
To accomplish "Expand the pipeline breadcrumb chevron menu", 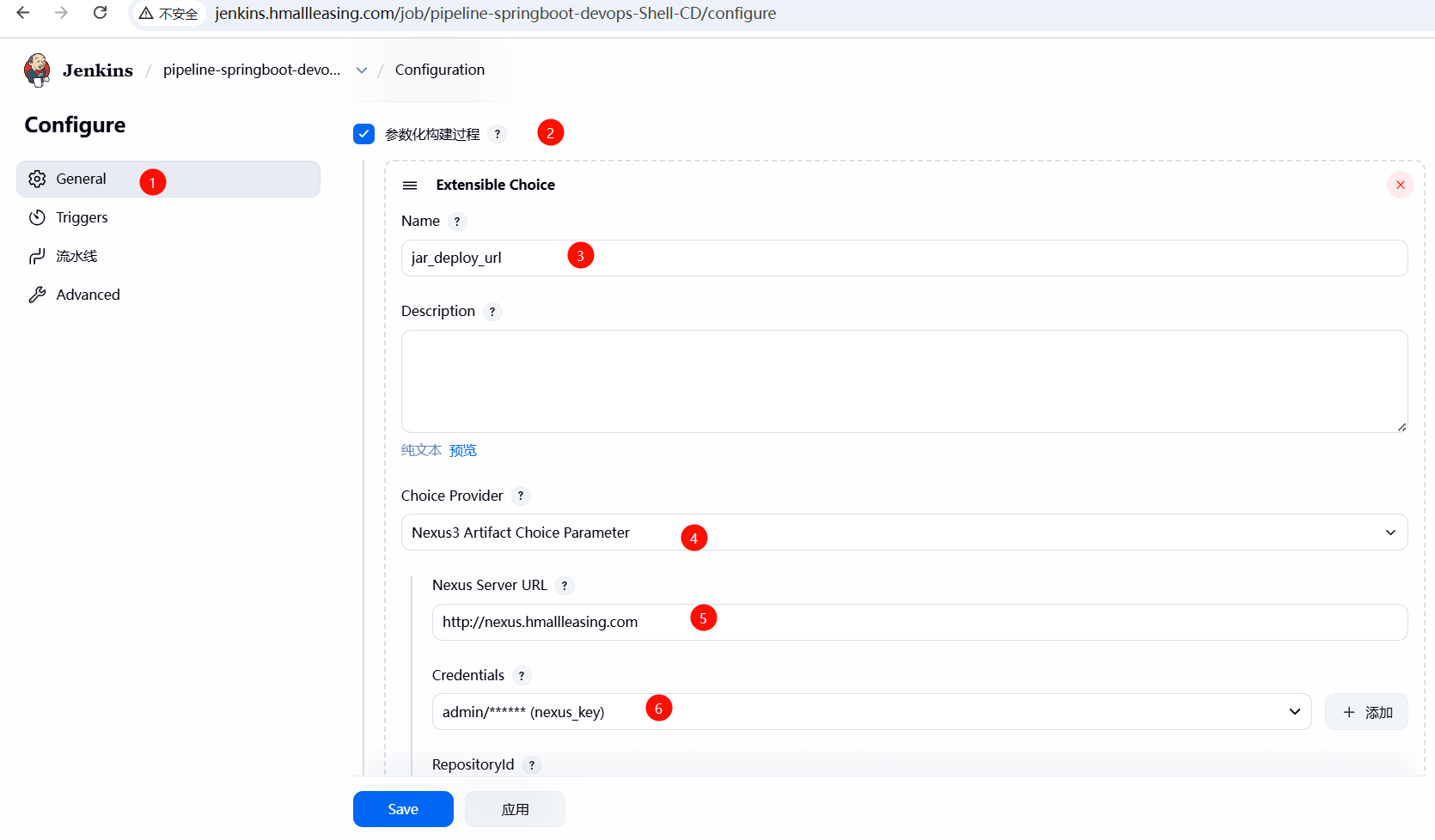I will point(362,70).
